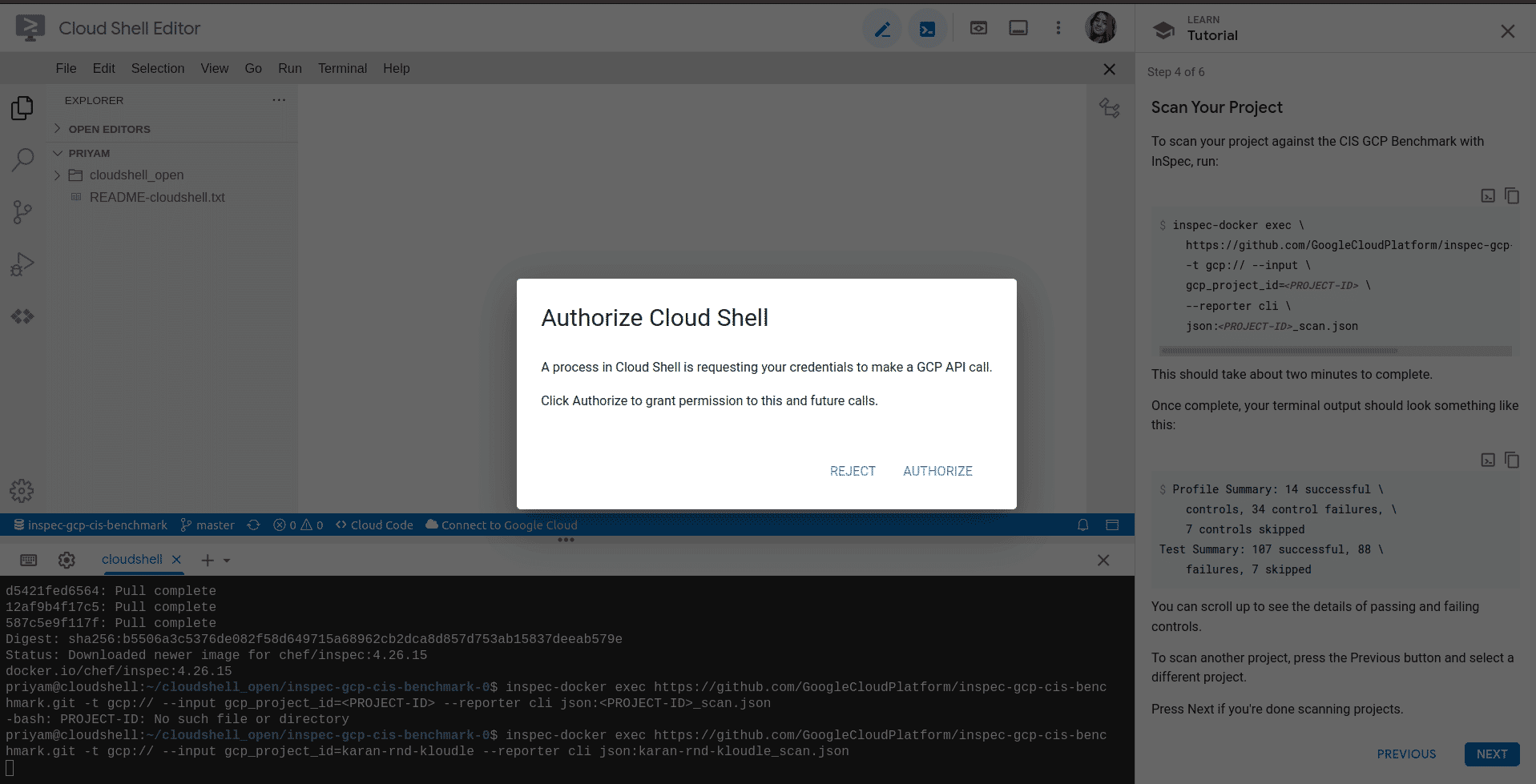Send Profile Summary snippet to Cloud Shell
This screenshot has height=784, width=1536.
(1488, 460)
